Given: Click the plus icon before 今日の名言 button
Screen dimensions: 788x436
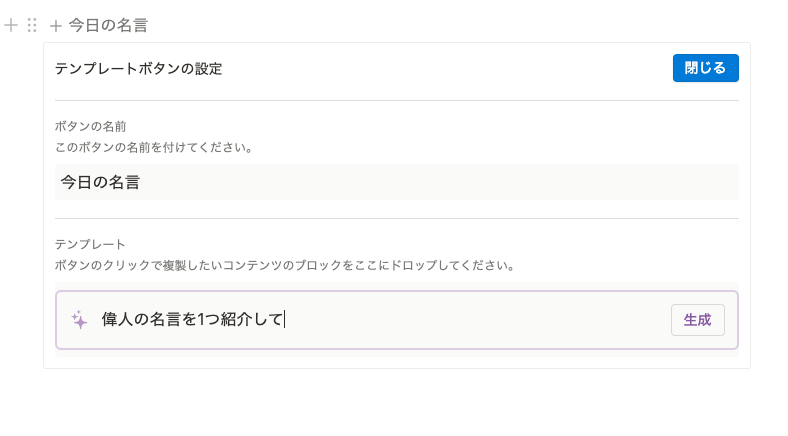Looking at the screenshot, I should [x=56, y=26].
